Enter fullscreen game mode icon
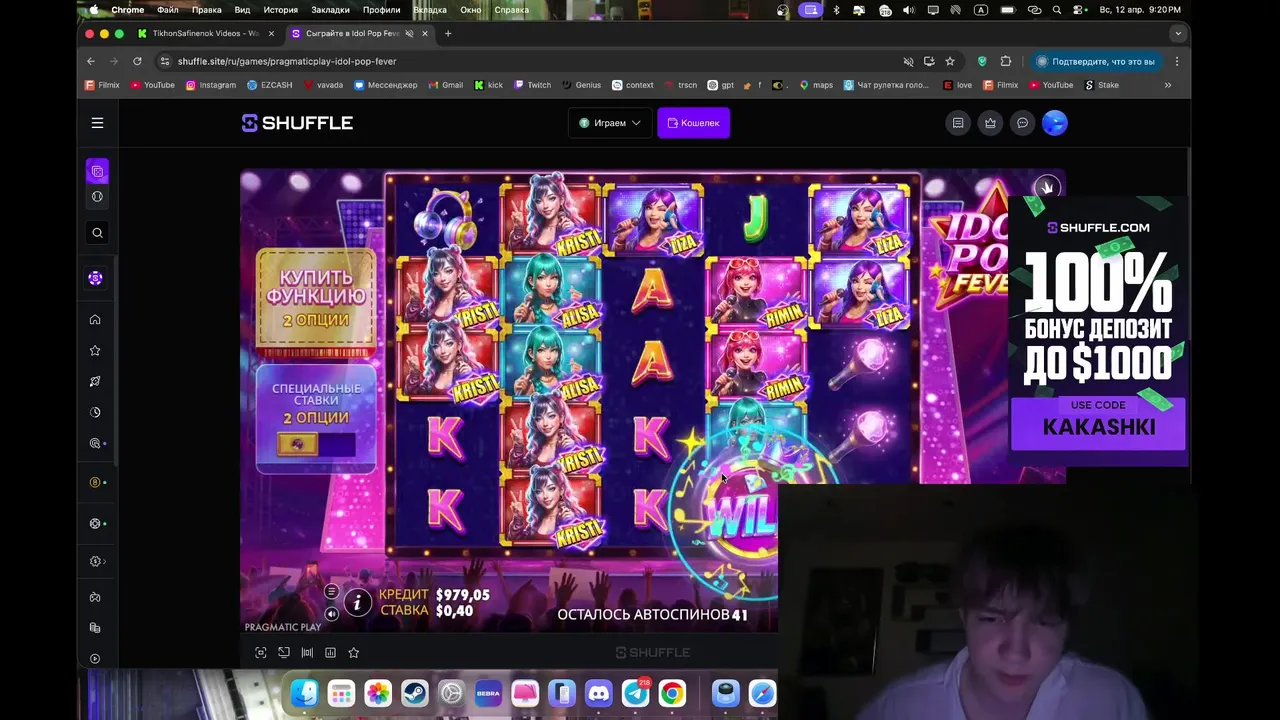1280x720 pixels. click(x=261, y=652)
